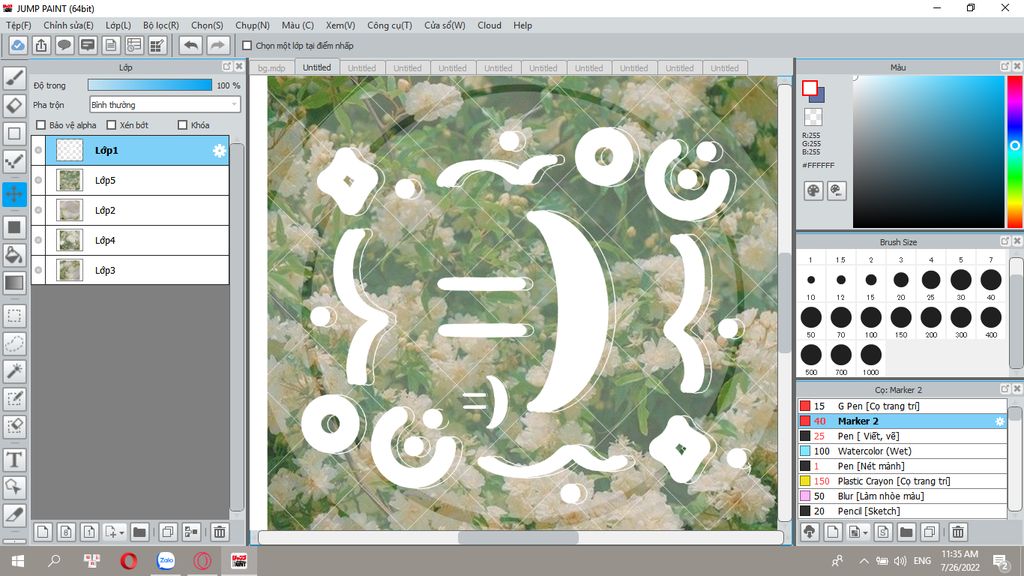The image size is (1024, 576).
Task: Toggle 'Chọn một lớp tại điểm nhấp' checkbox
Action: coord(247,46)
